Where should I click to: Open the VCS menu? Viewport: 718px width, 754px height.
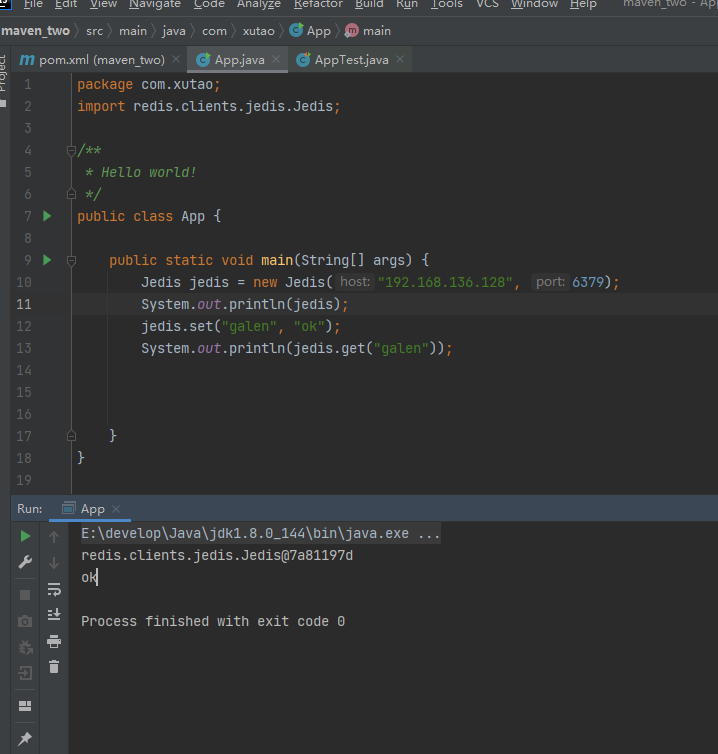pyautogui.click(x=487, y=4)
